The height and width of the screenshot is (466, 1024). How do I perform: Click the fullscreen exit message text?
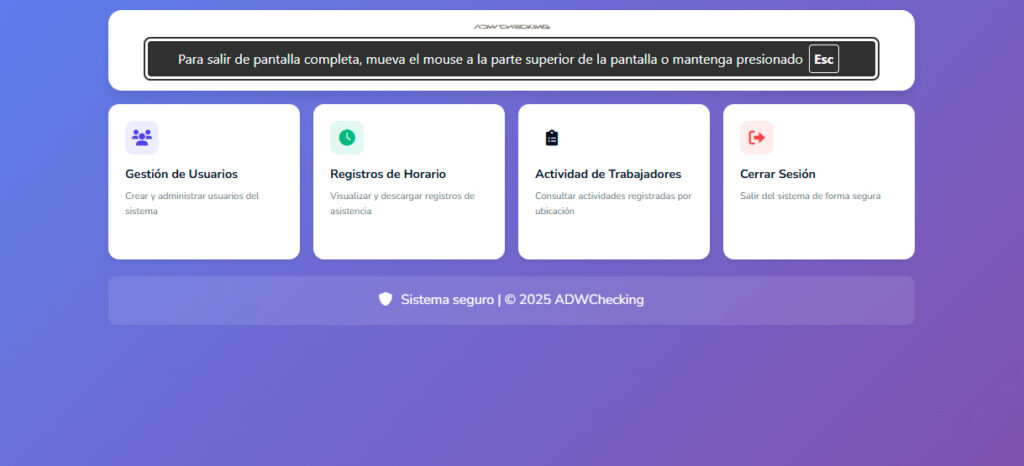pyautogui.click(x=490, y=59)
